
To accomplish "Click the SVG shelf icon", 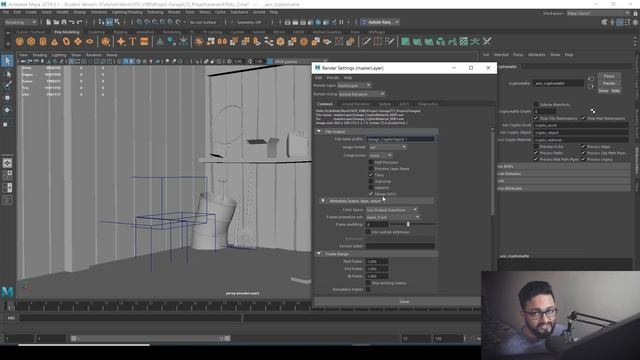I will coord(144,42).
